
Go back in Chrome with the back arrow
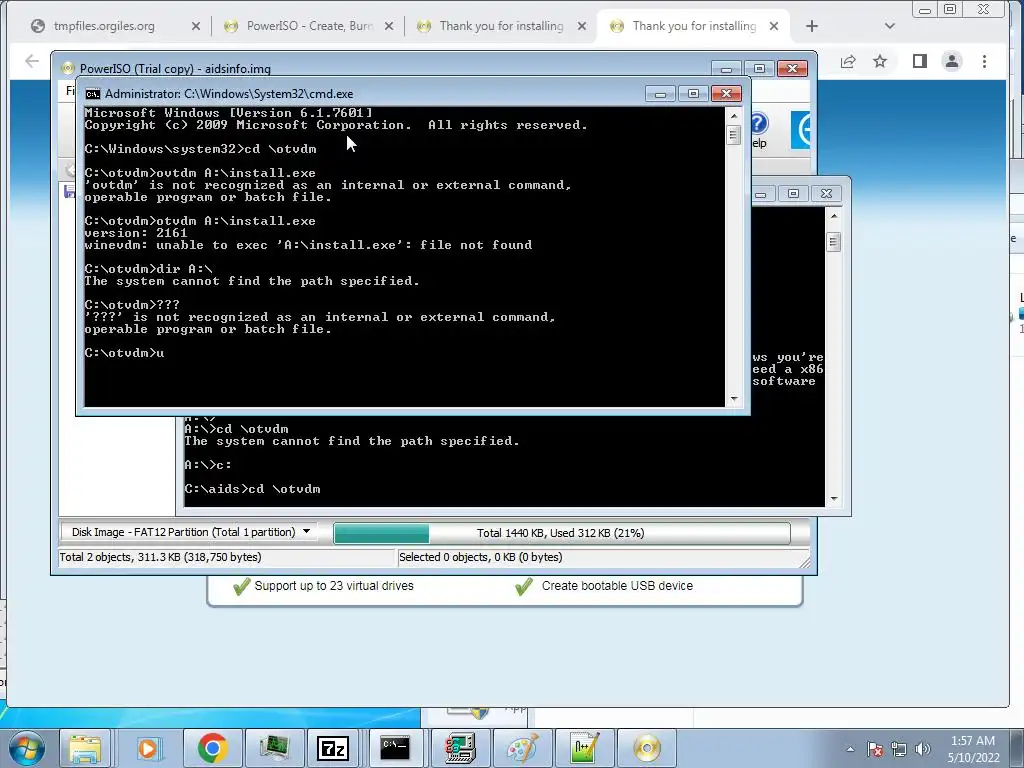tap(31, 61)
